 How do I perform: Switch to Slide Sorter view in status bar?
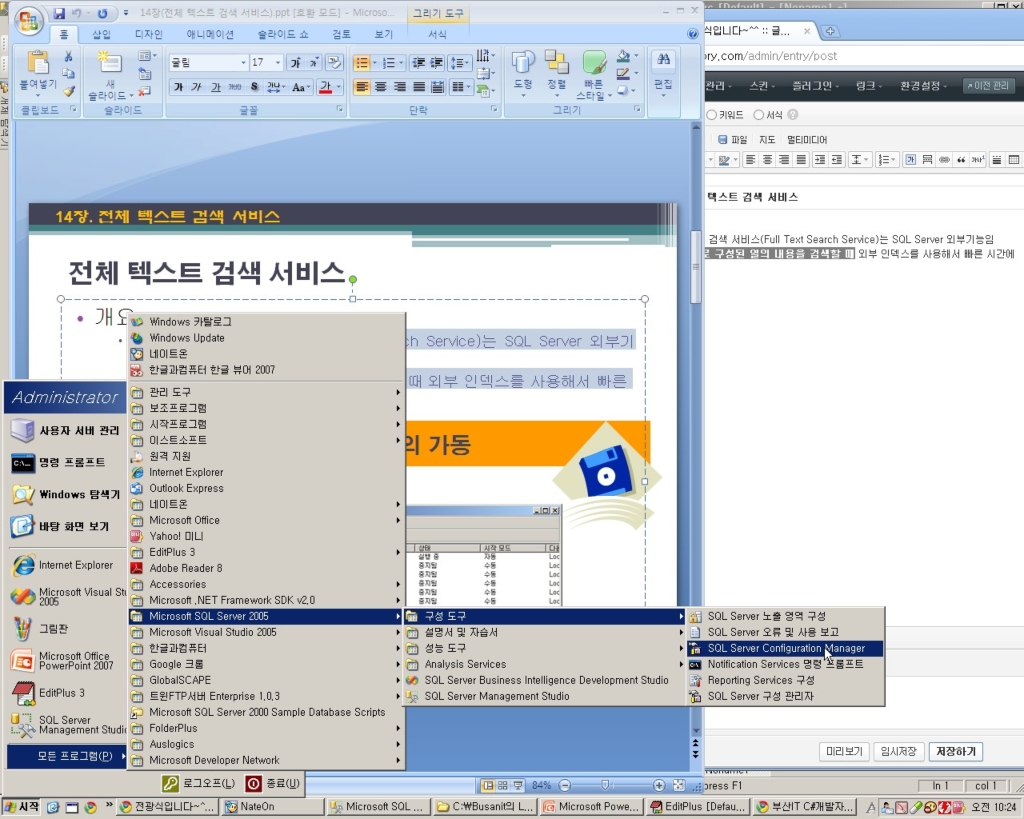(502, 785)
